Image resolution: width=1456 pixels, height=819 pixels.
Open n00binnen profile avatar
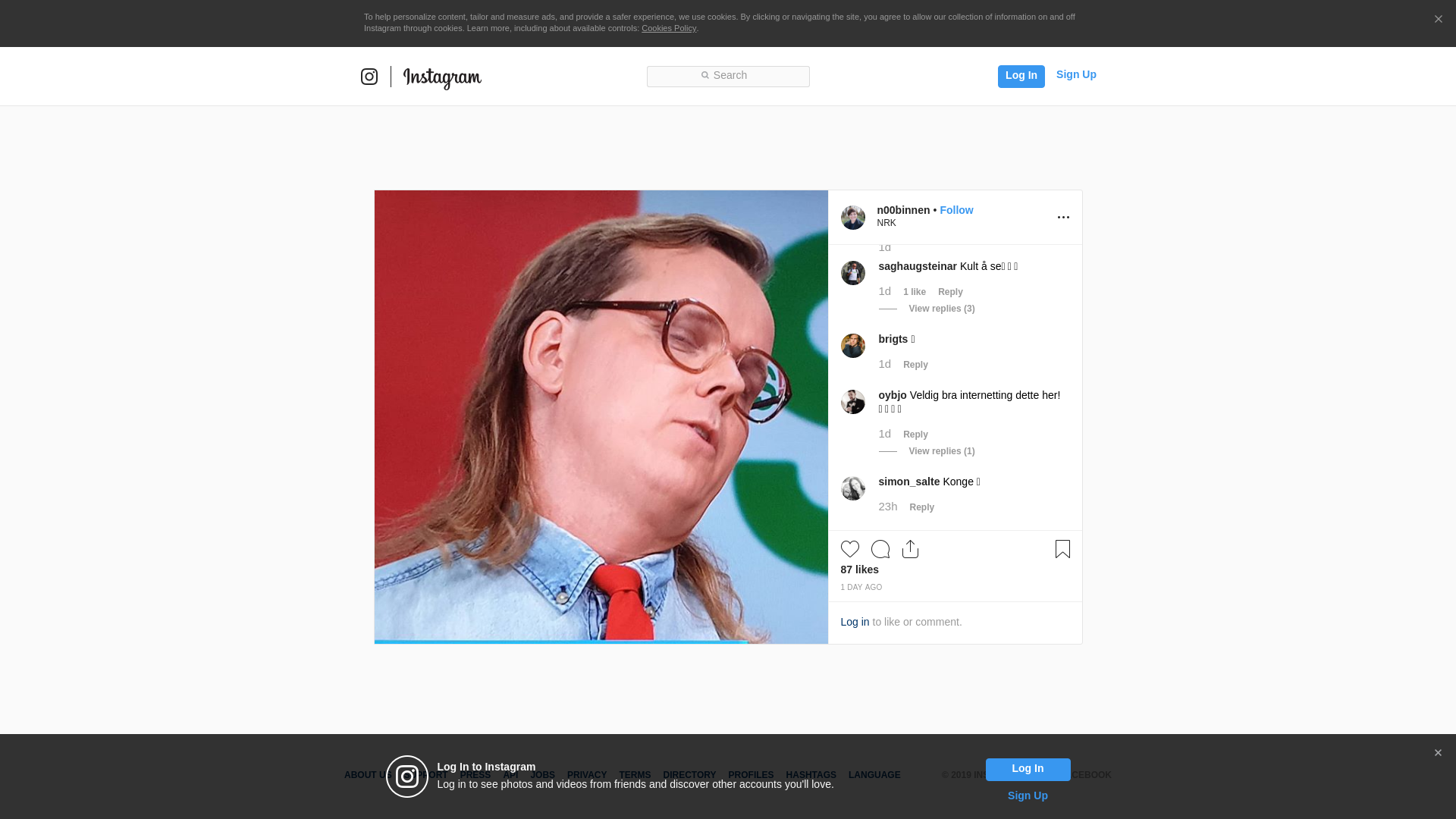(x=852, y=218)
